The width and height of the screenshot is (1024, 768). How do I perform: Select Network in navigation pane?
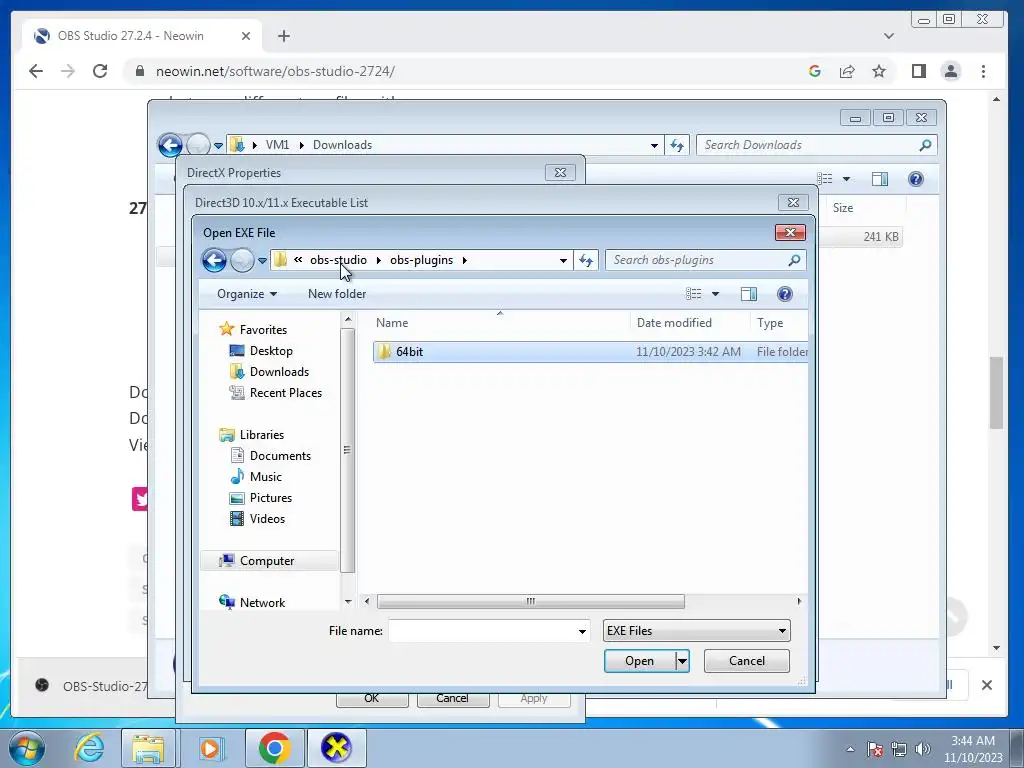point(262,603)
